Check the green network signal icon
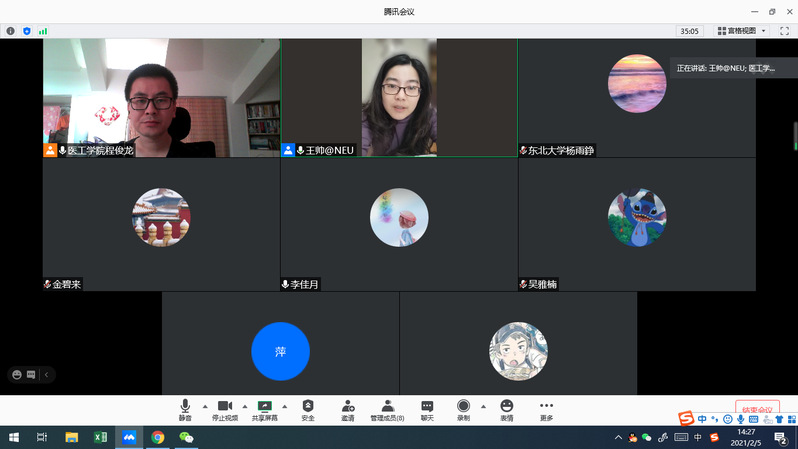798x449 pixels. [x=43, y=31]
